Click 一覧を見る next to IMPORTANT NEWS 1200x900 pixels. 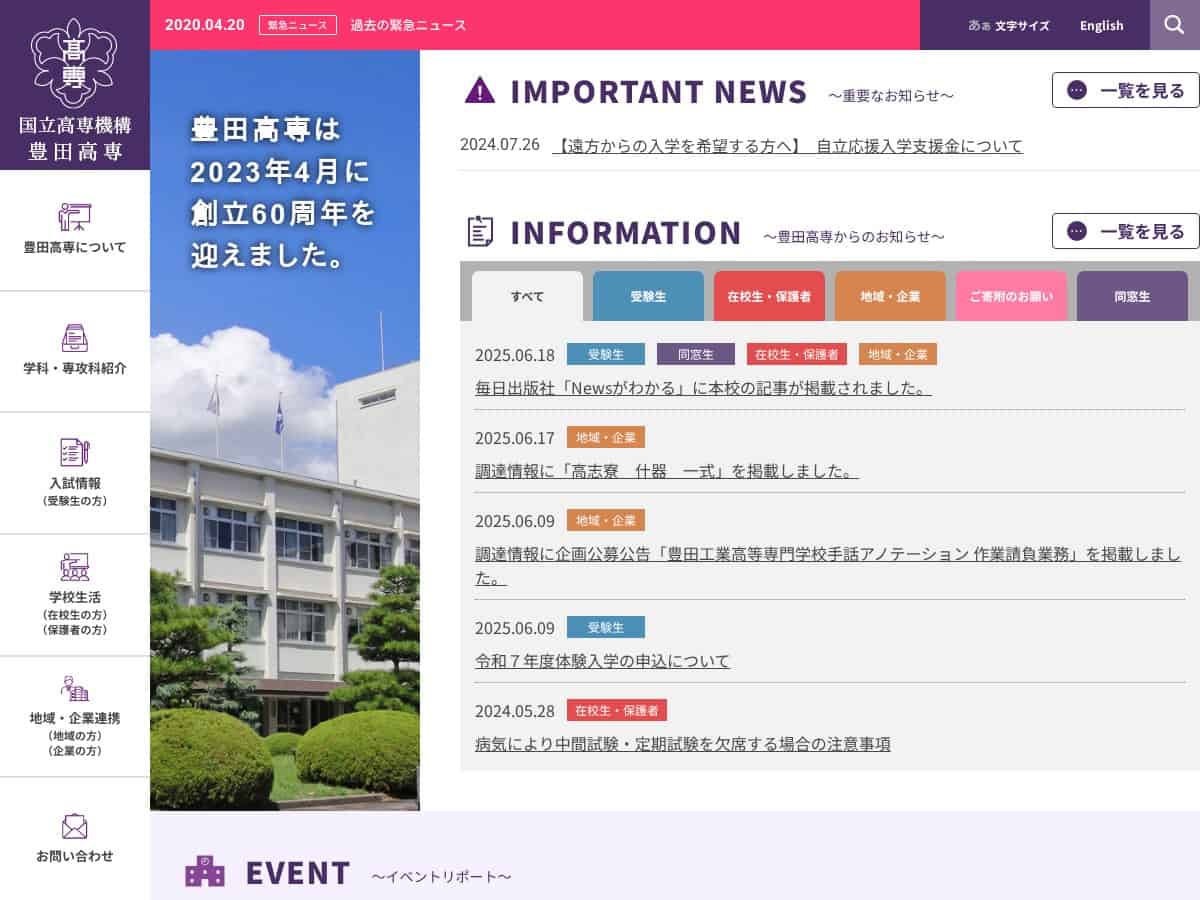(x=1126, y=90)
